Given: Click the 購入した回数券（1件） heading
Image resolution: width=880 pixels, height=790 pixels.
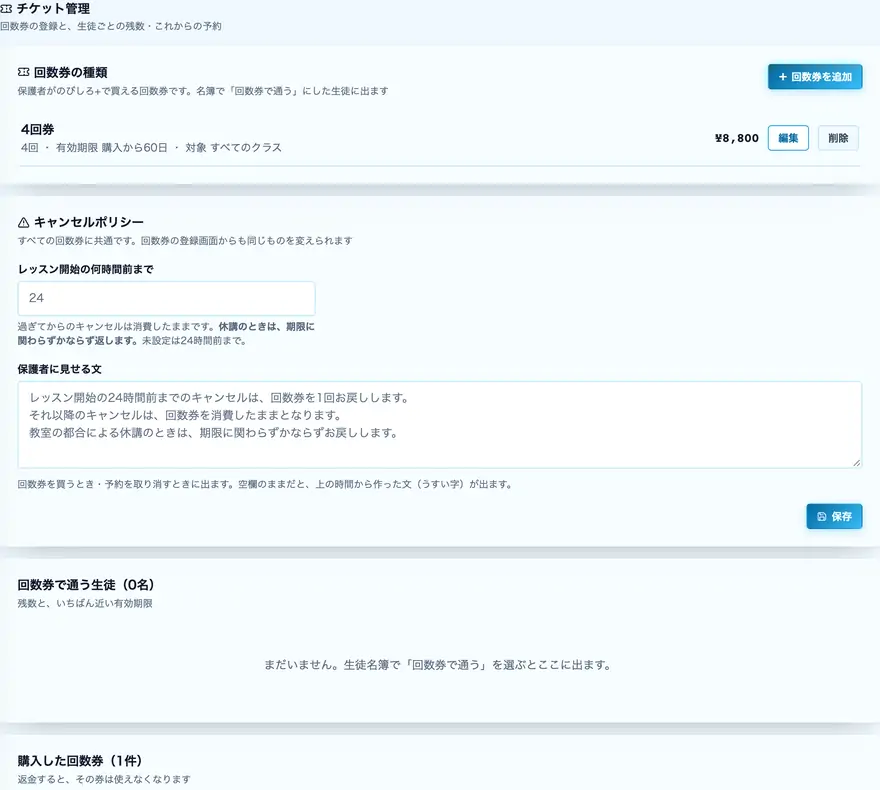Looking at the screenshot, I should pyautogui.click(x=80, y=761).
